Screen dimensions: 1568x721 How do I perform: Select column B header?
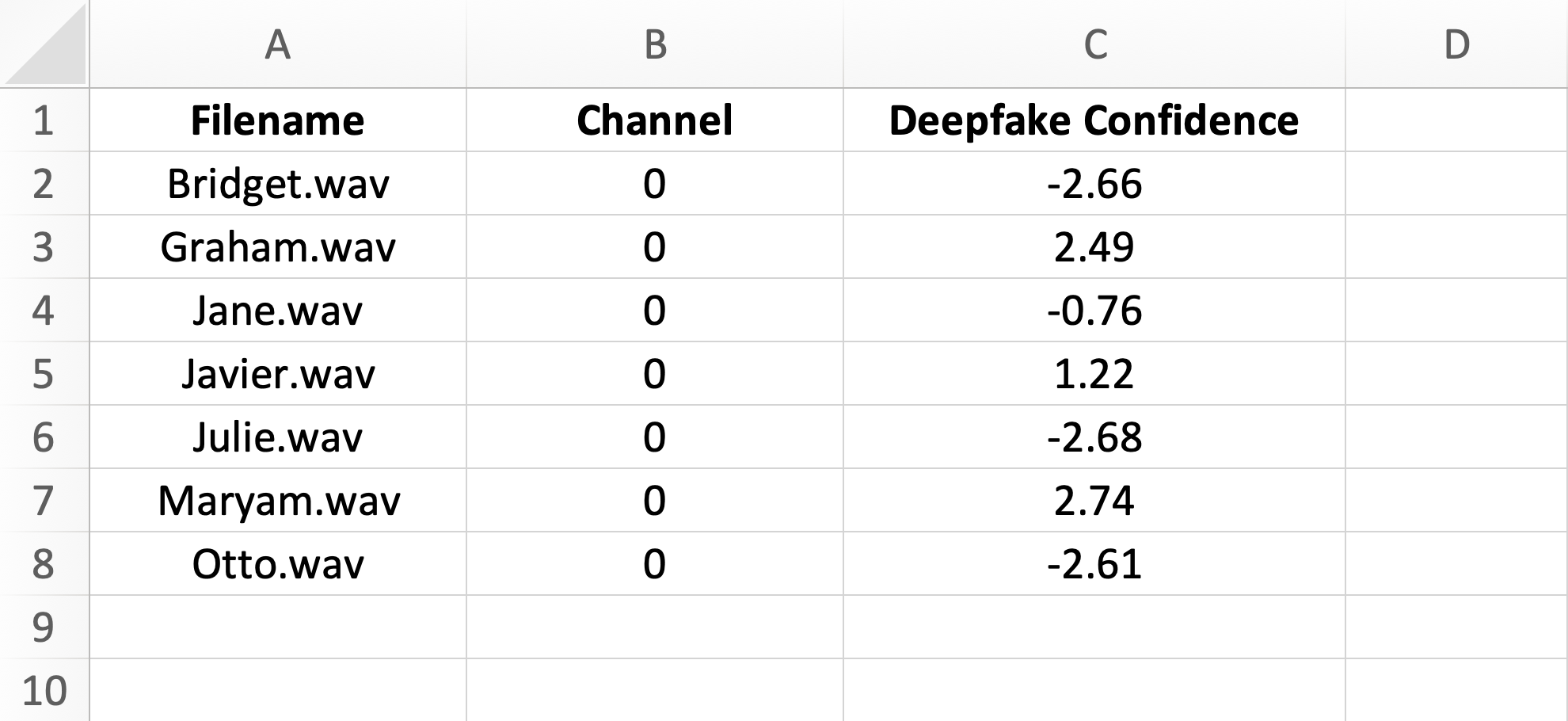coord(655,44)
